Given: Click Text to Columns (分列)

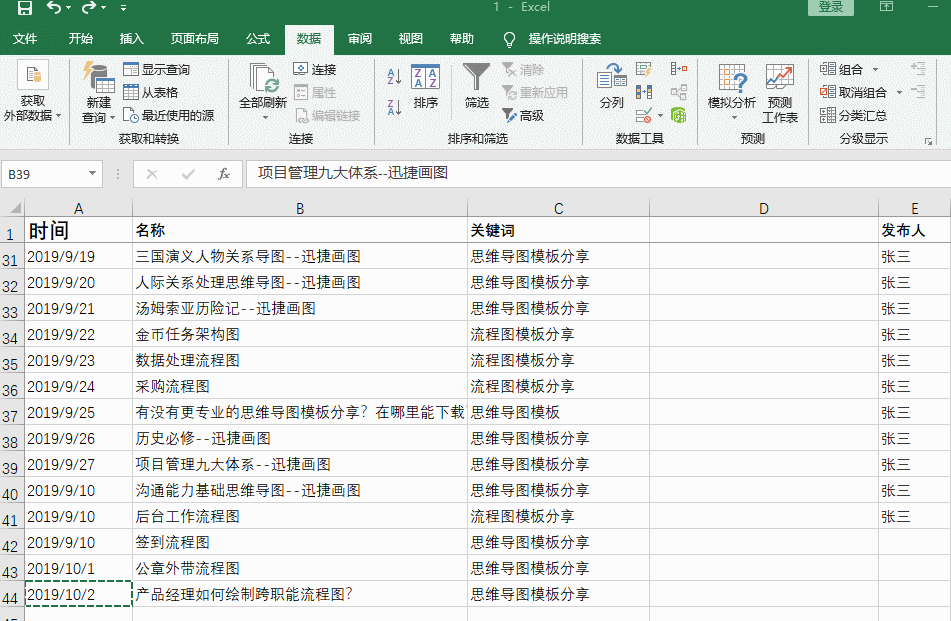Looking at the screenshot, I should (612, 86).
